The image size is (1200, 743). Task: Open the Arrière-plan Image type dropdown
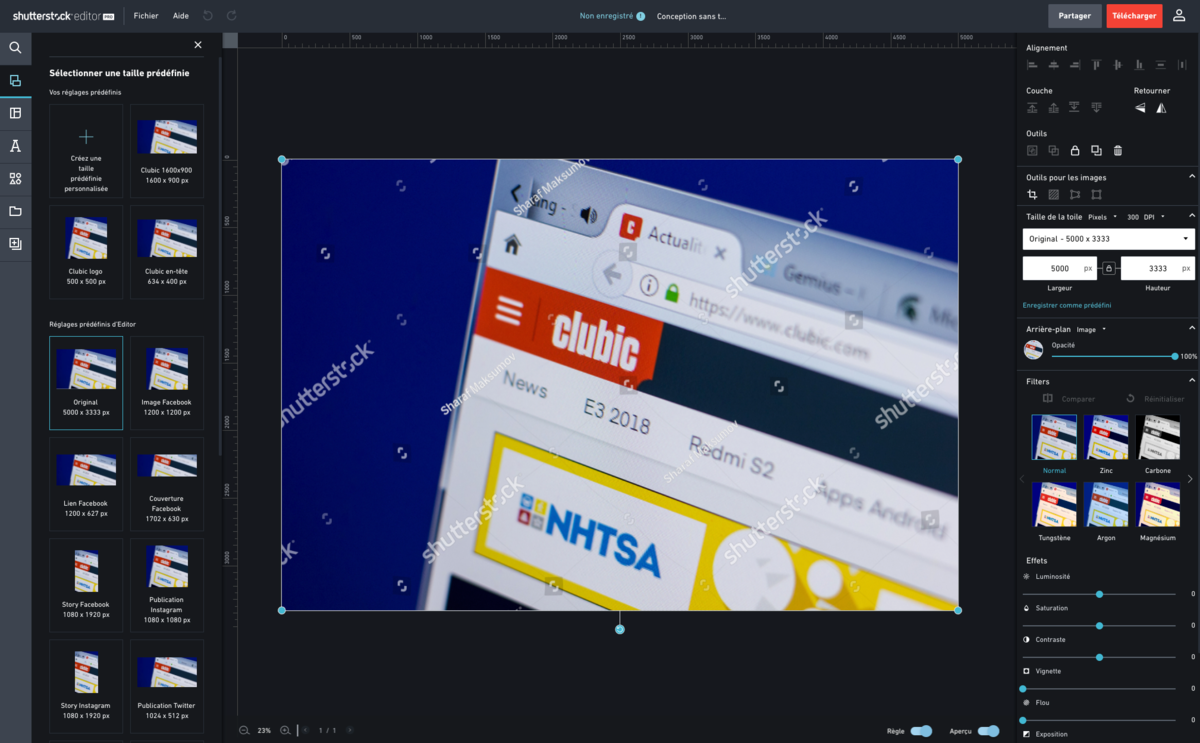1091,329
